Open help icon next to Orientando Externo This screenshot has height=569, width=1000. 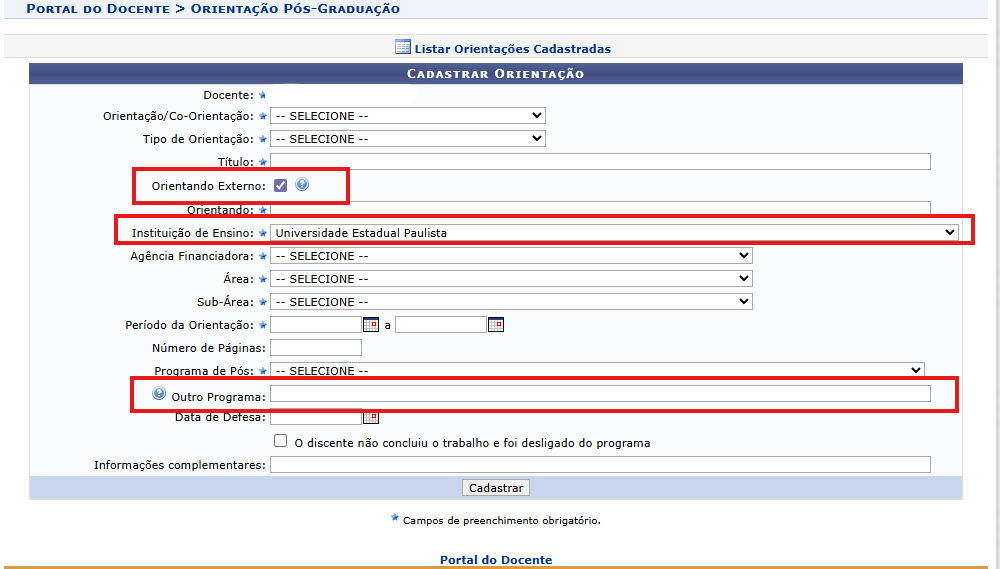point(302,184)
